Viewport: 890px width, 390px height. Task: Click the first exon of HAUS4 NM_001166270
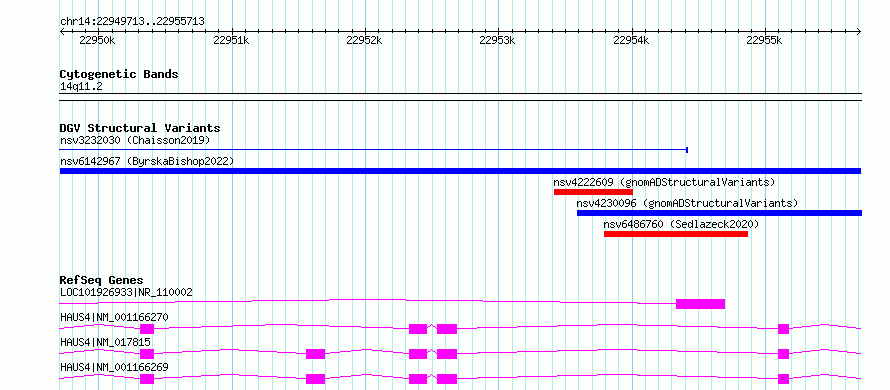coord(147,329)
